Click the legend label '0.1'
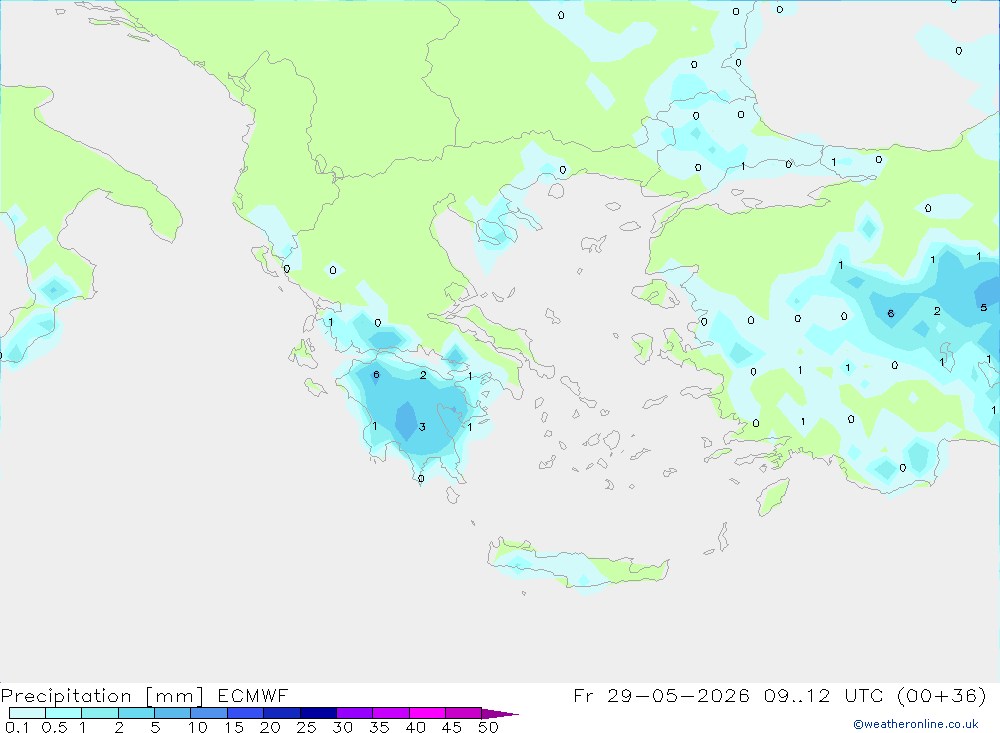Image resolution: width=1000 pixels, height=733 pixels. coord(16,727)
